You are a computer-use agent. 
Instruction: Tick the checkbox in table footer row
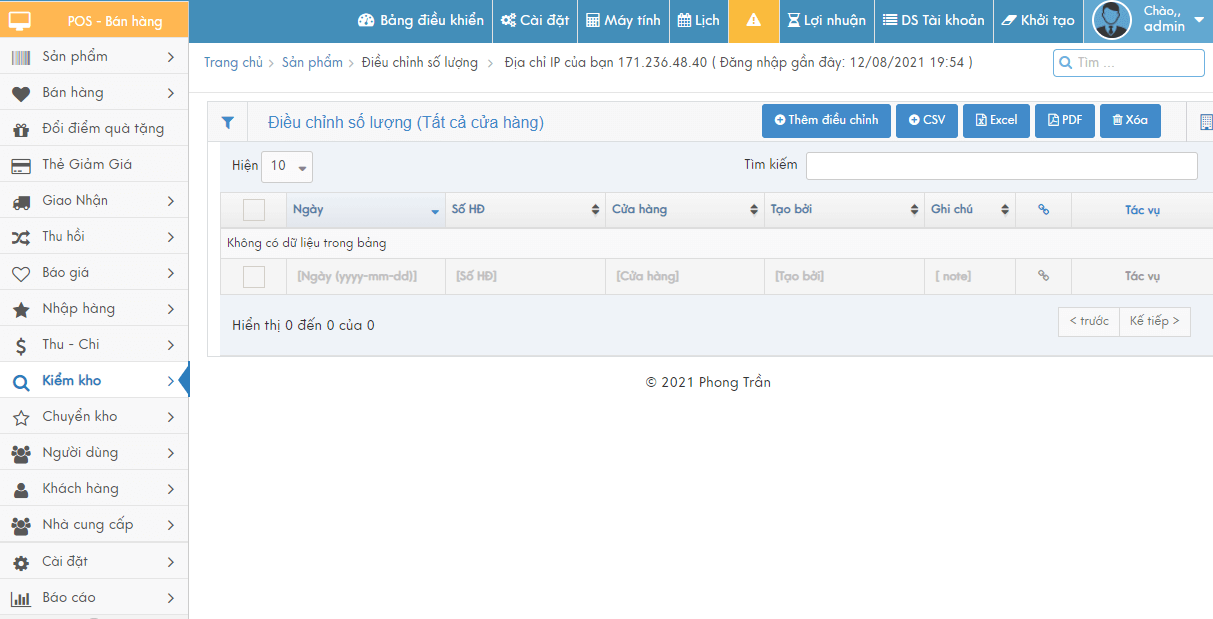click(x=254, y=277)
